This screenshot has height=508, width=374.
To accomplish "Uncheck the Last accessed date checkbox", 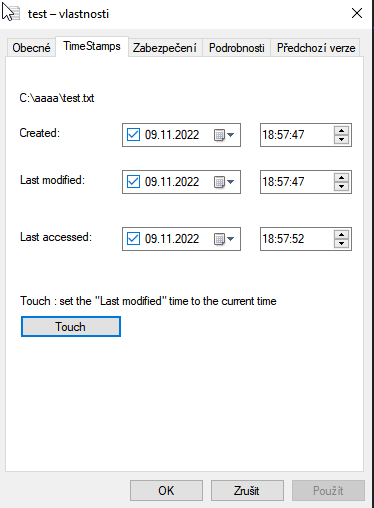I will tap(133, 239).
